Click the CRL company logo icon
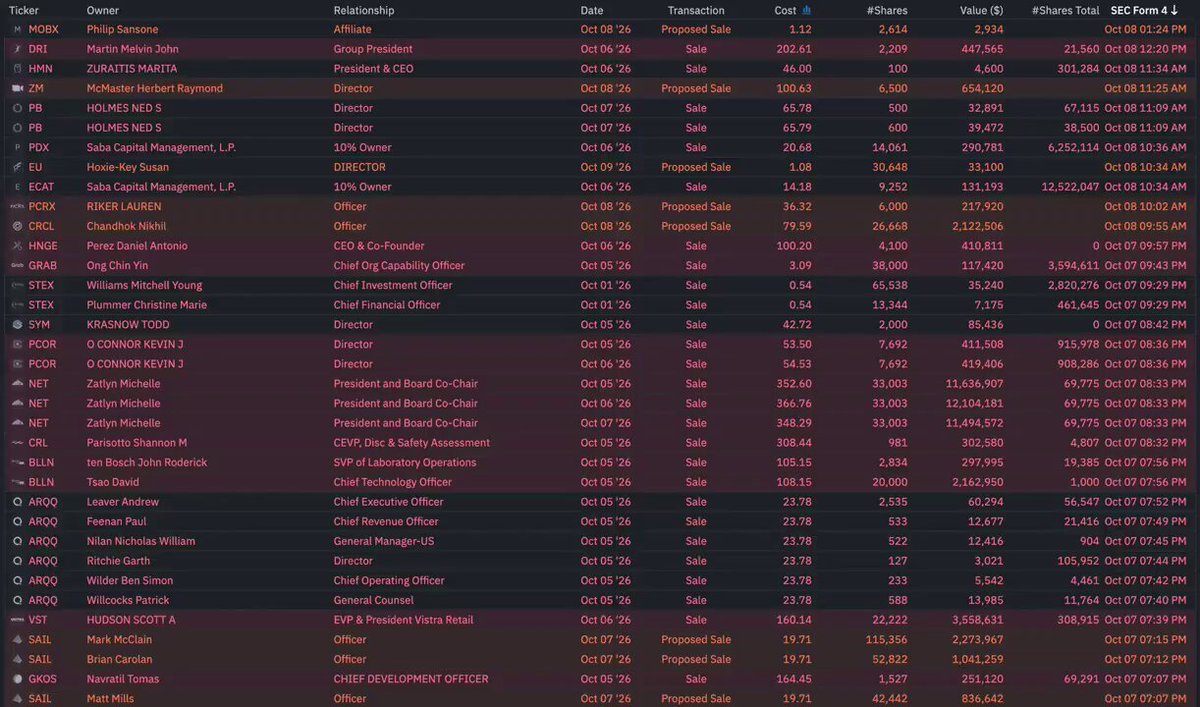The width and height of the screenshot is (1200, 707). point(16,443)
